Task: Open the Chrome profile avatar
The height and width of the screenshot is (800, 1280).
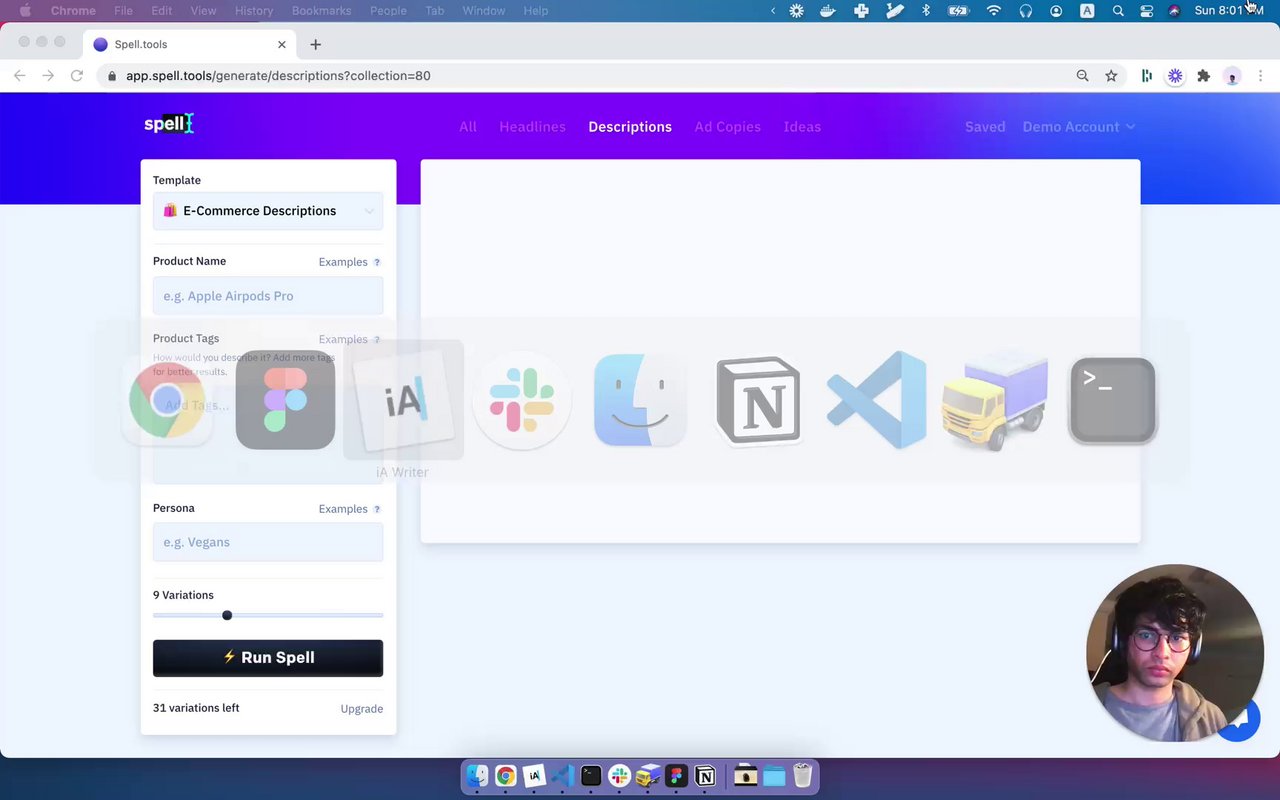Action: (1232, 76)
